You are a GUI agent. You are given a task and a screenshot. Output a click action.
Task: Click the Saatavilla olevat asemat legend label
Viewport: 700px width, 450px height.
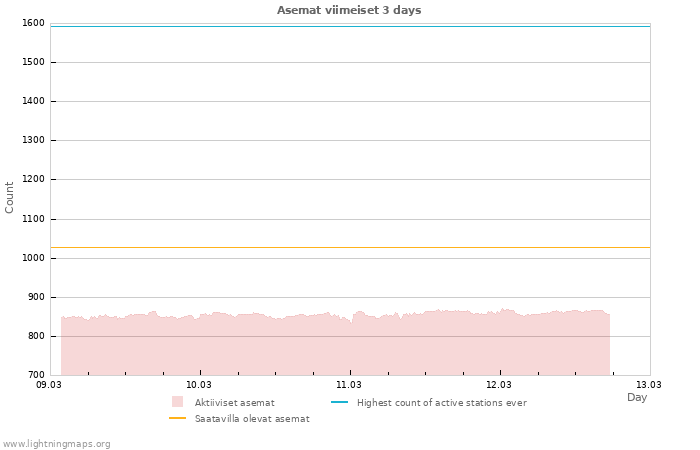click(x=252, y=419)
